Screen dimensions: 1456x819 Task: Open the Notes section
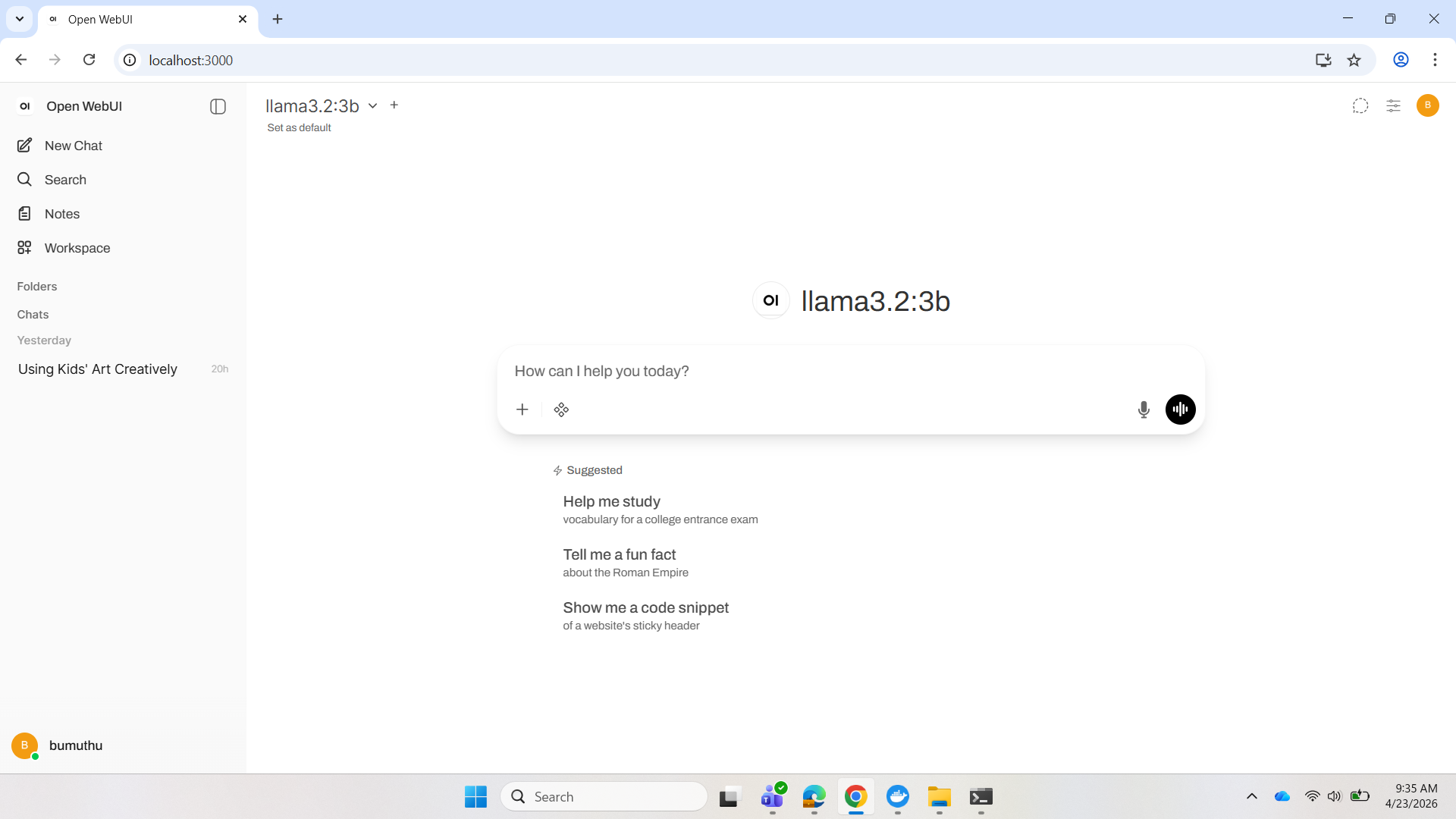123,214
